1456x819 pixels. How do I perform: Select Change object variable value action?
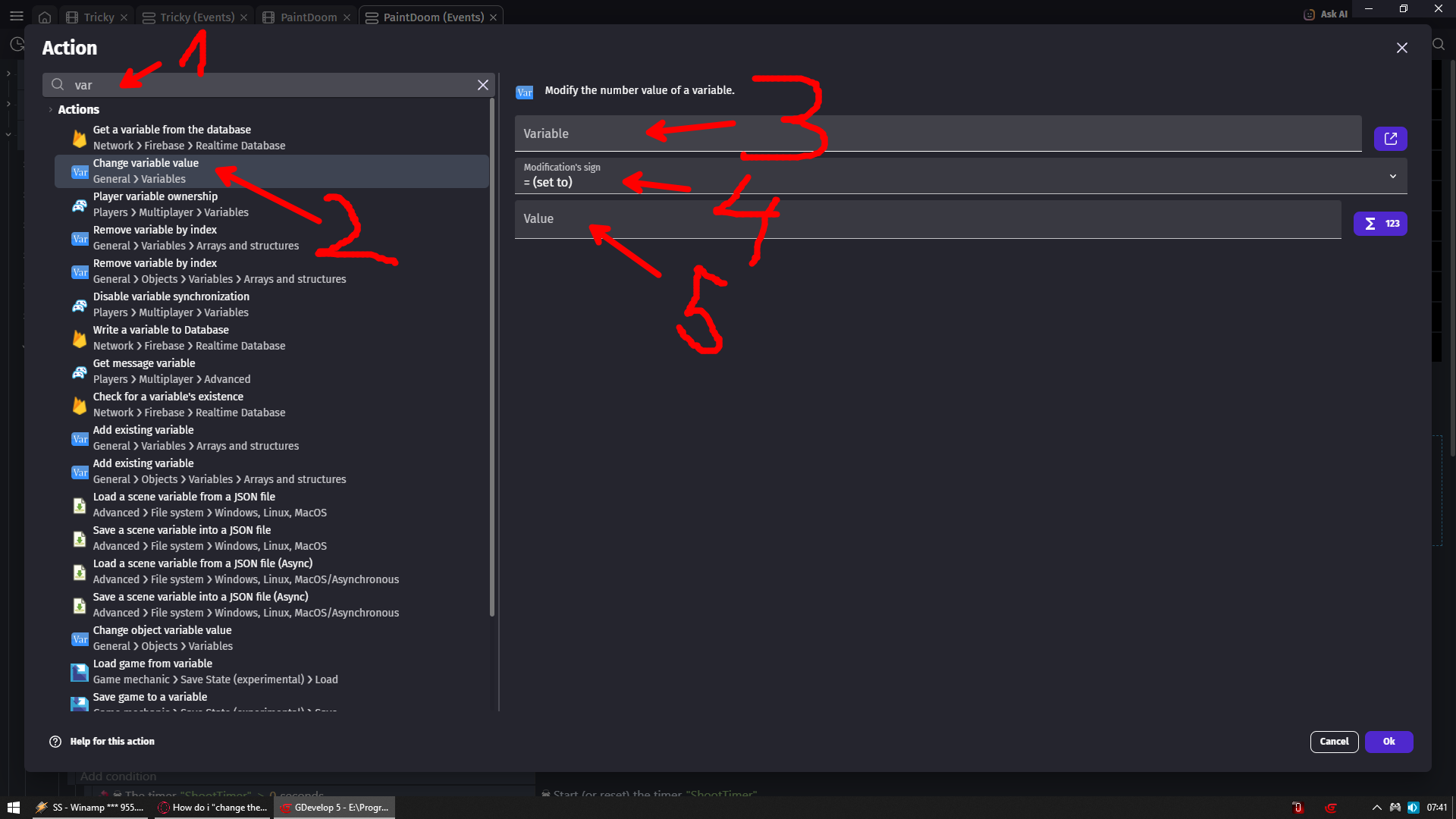[x=162, y=638]
